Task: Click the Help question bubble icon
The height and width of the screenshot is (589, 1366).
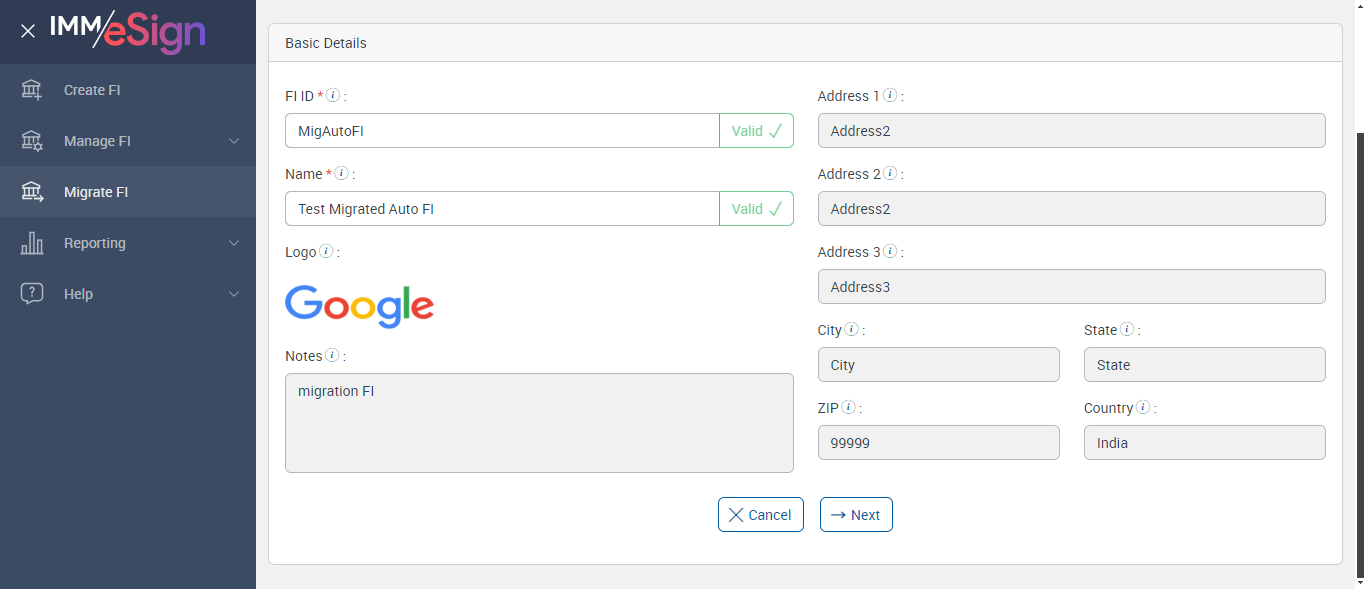Action: [32, 294]
